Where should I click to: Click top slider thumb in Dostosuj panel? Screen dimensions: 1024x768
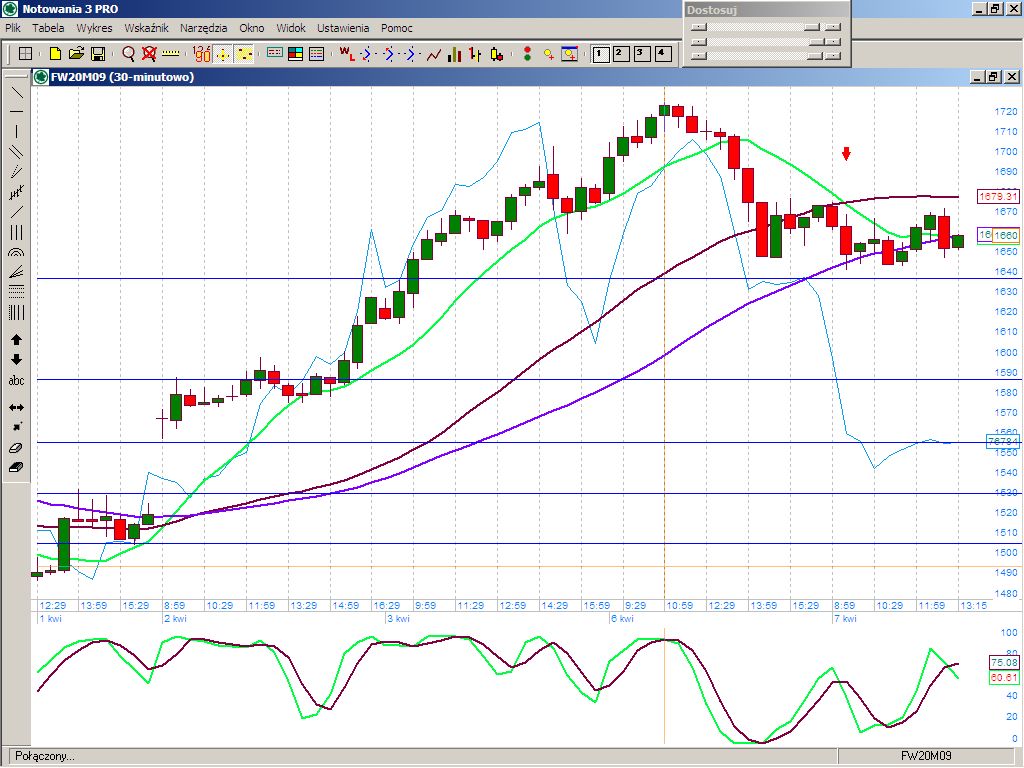pos(810,28)
